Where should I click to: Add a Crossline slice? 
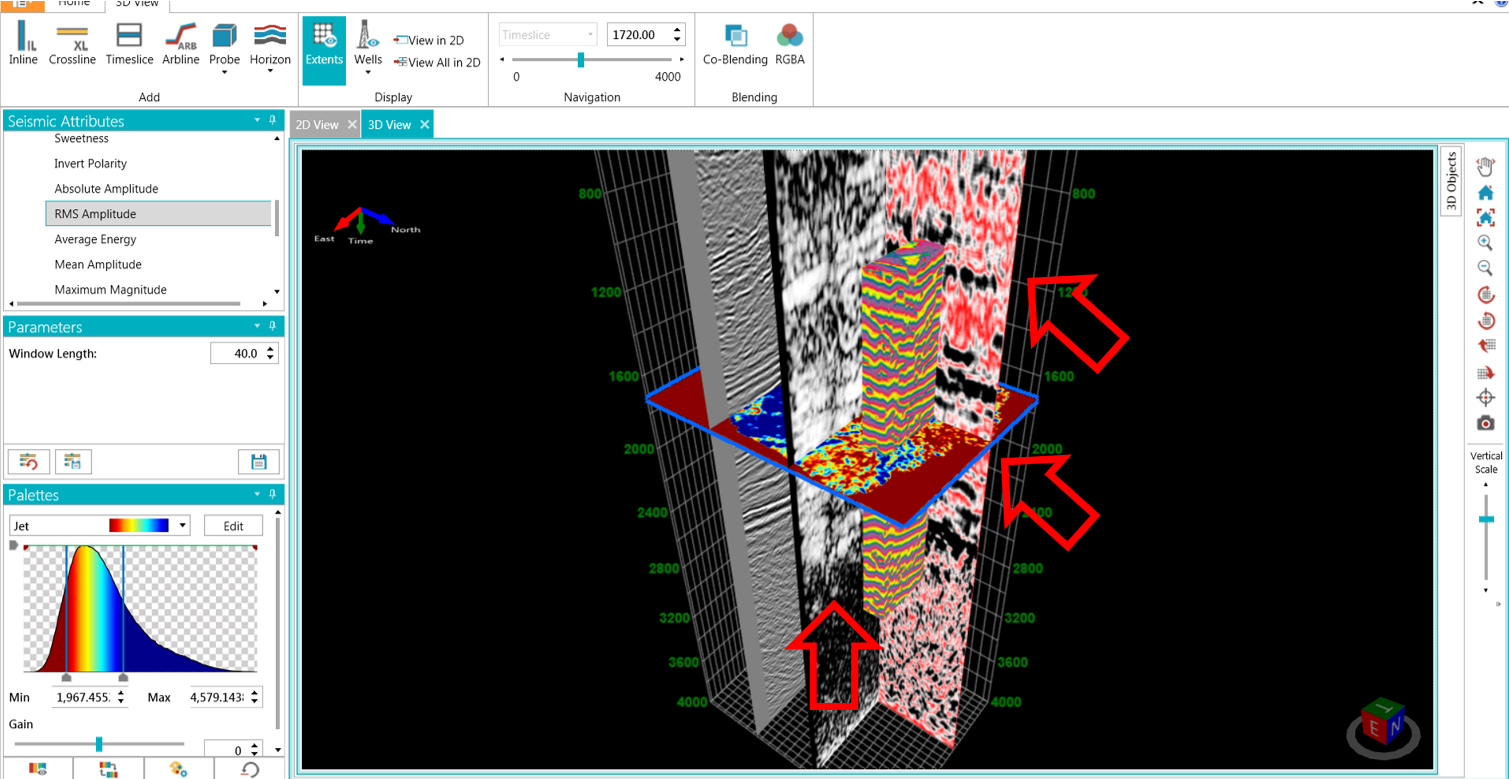72,44
